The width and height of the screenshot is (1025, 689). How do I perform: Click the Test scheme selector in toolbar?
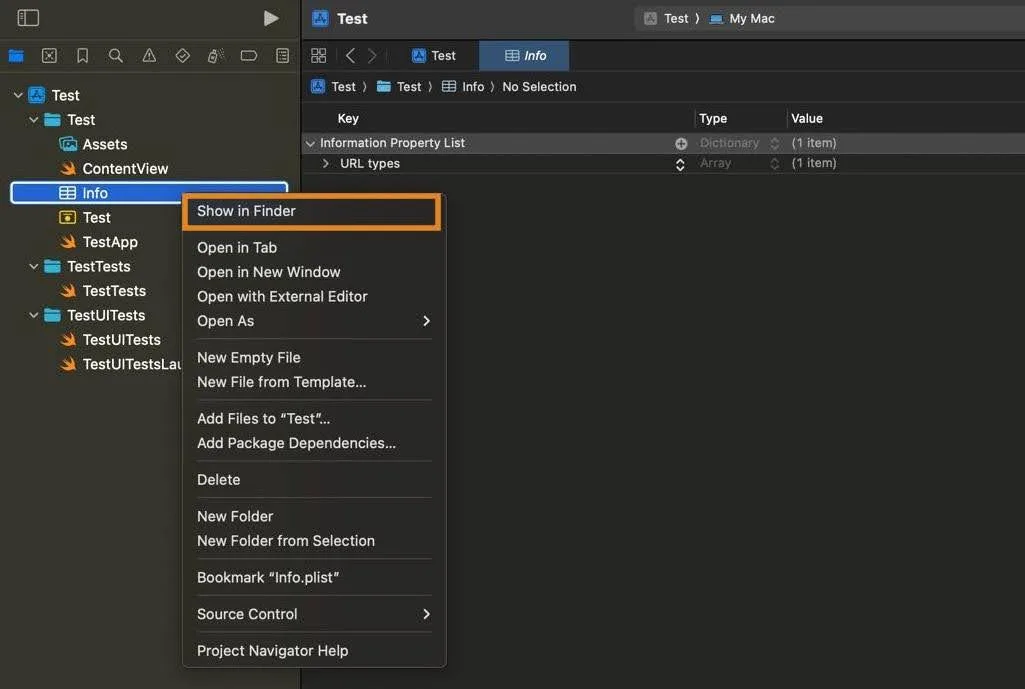pyautogui.click(x=667, y=18)
